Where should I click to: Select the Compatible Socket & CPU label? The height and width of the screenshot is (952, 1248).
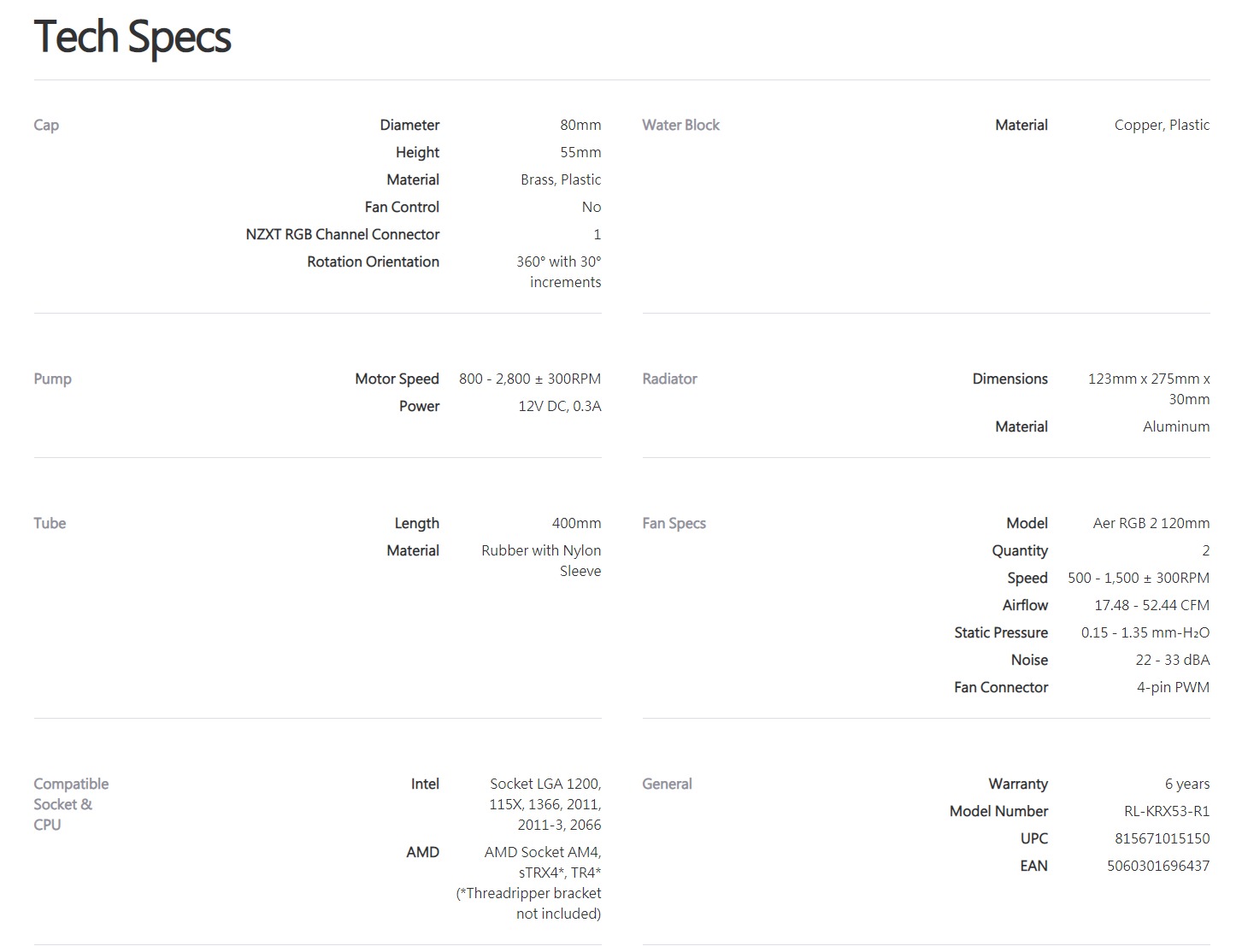[x=71, y=804]
